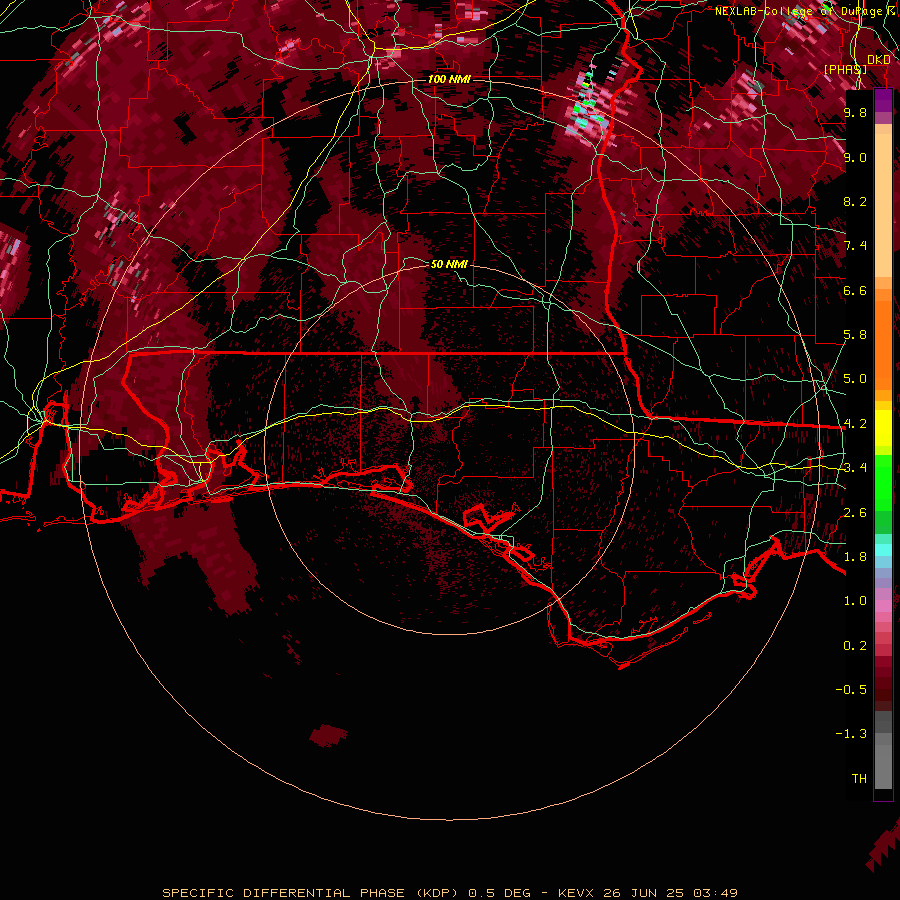Viewport: 900px width, 900px height.
Task: Click the 8.2 scale value label
Action: (x=855, y=201)
